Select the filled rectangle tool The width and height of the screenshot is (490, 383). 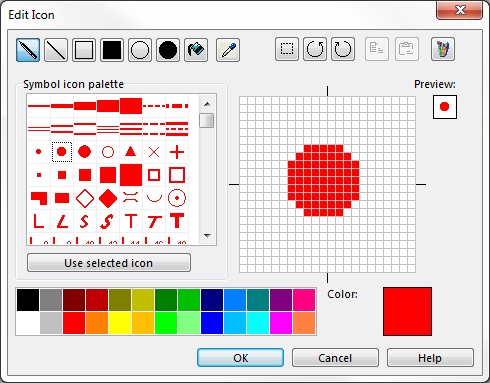[x=112, y=50]
